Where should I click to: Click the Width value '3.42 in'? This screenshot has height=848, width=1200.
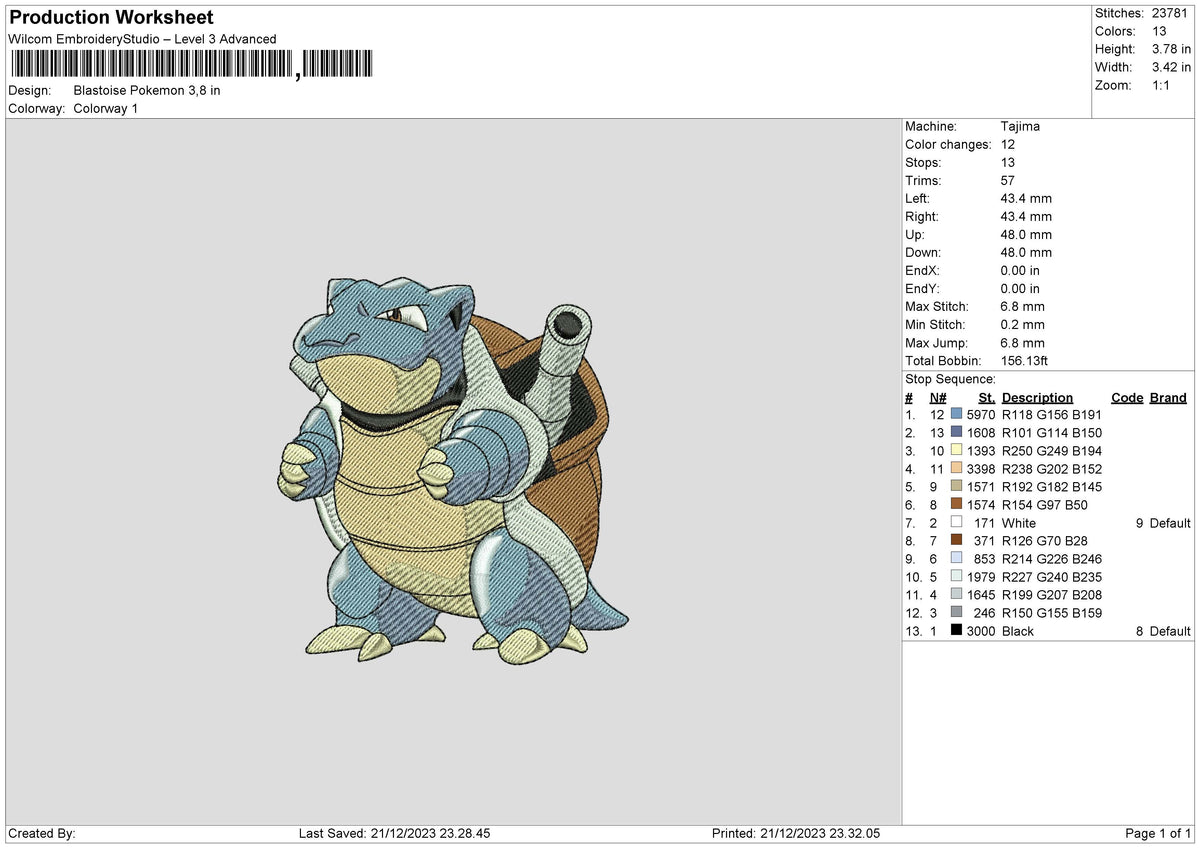coord(1172,67)
